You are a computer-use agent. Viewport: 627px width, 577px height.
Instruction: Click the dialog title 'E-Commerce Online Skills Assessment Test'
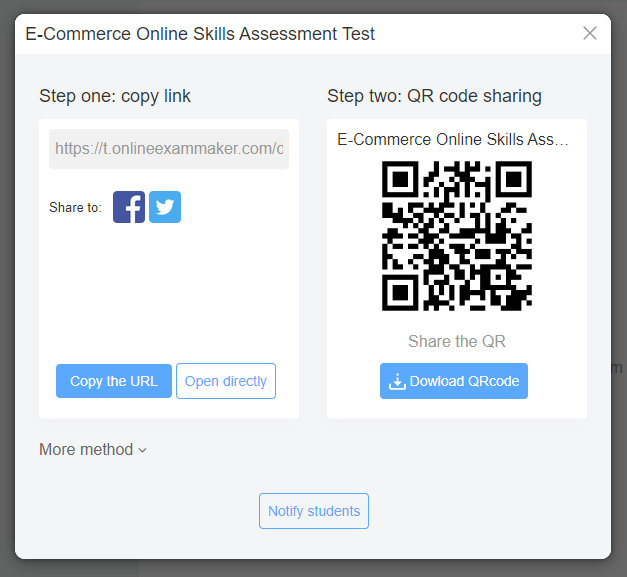(x=200, y=34)
